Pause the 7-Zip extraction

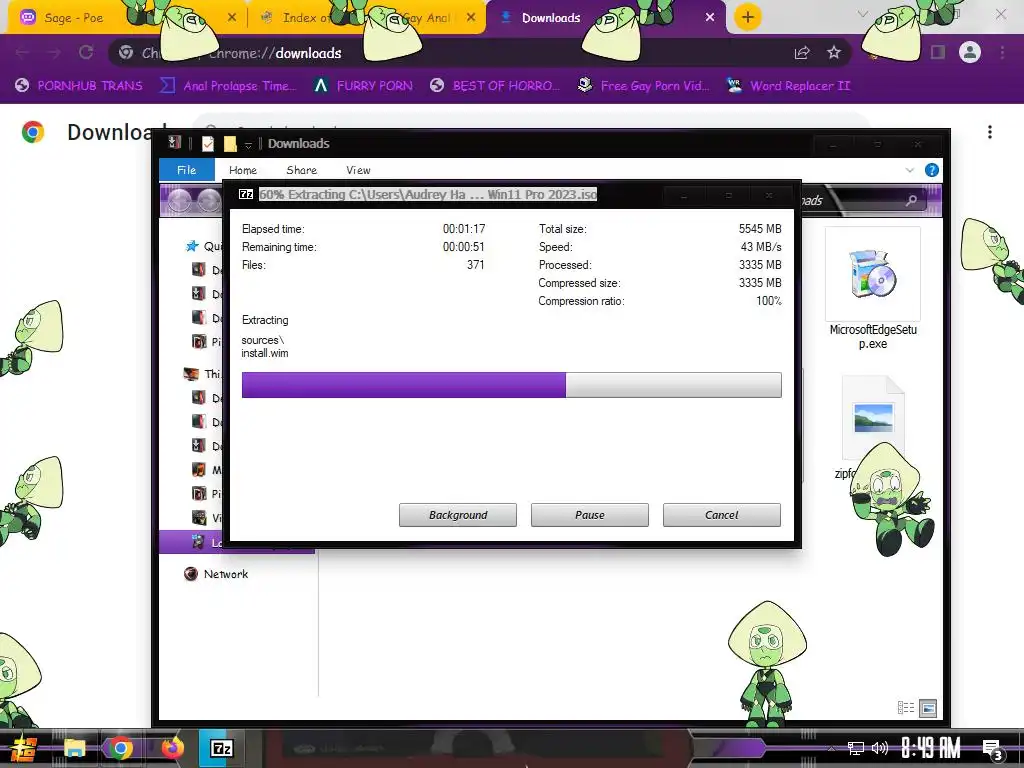590,515
